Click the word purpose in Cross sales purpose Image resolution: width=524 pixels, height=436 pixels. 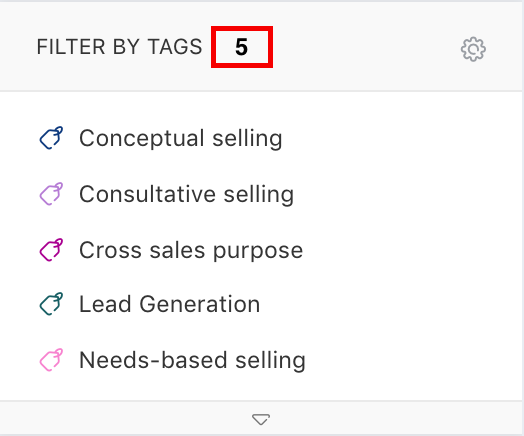258,251
